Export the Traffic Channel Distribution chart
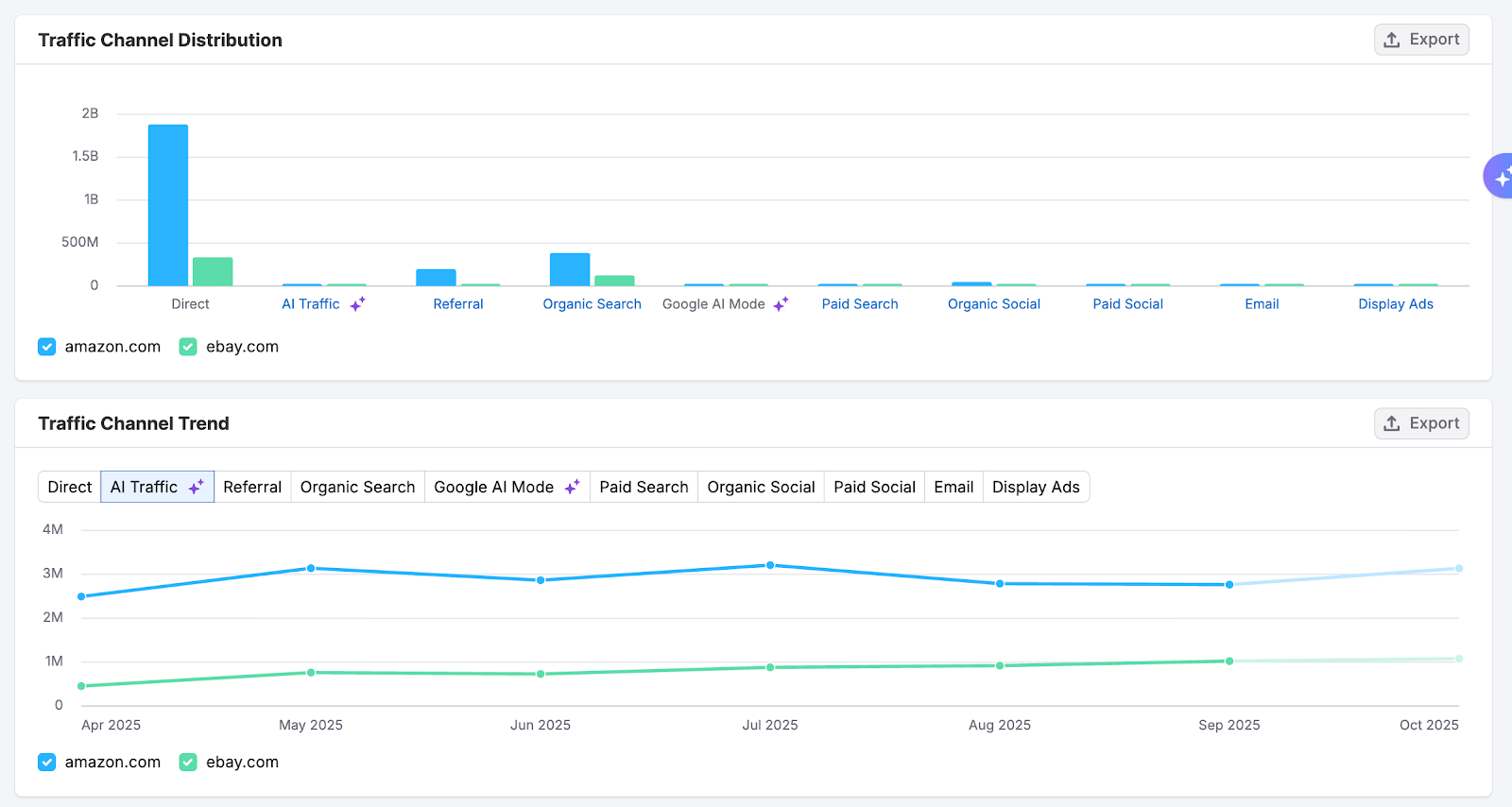Viewport: 1512px width, 807px height. click(x=1420, y=40)
